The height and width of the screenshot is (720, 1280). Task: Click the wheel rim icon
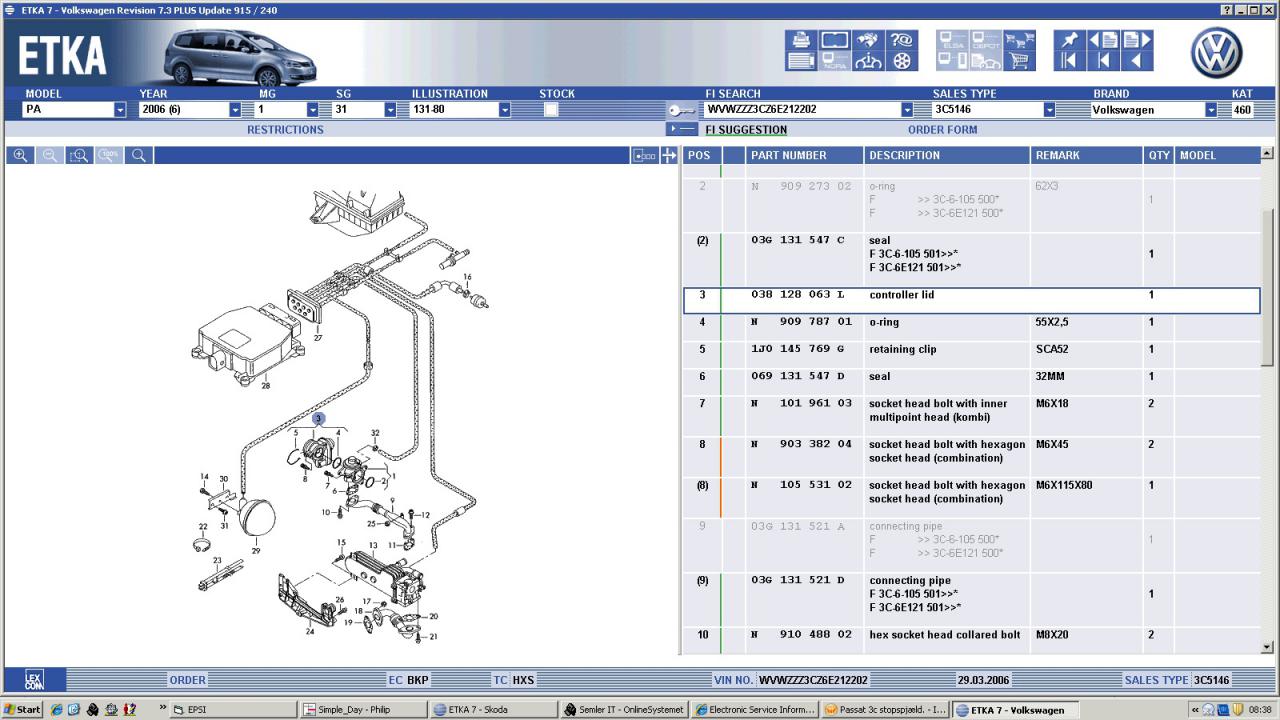point(902,61)
